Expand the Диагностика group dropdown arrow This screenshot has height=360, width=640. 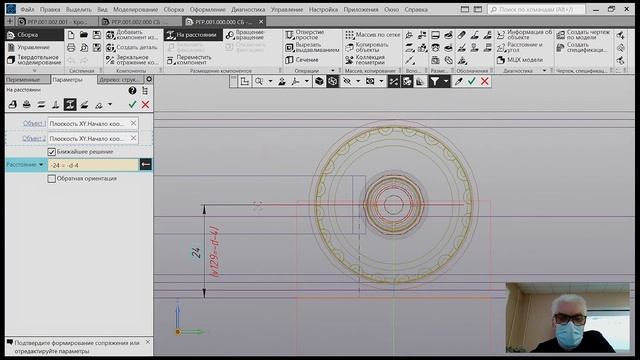point(544,71)
